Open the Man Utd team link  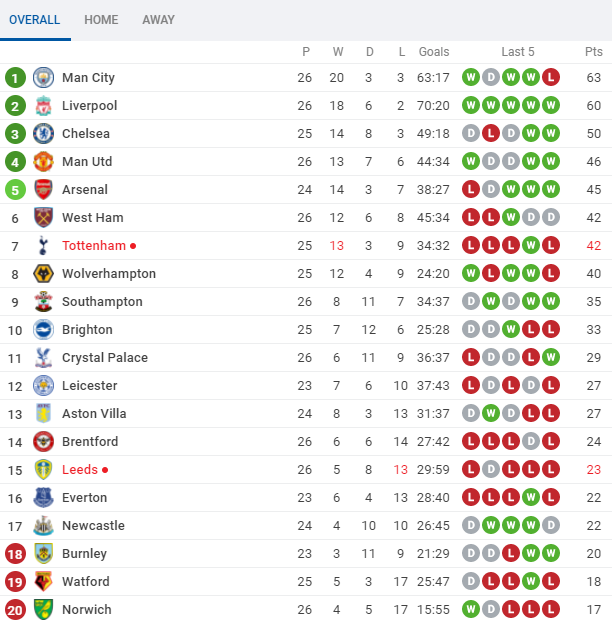pos(88,162)
